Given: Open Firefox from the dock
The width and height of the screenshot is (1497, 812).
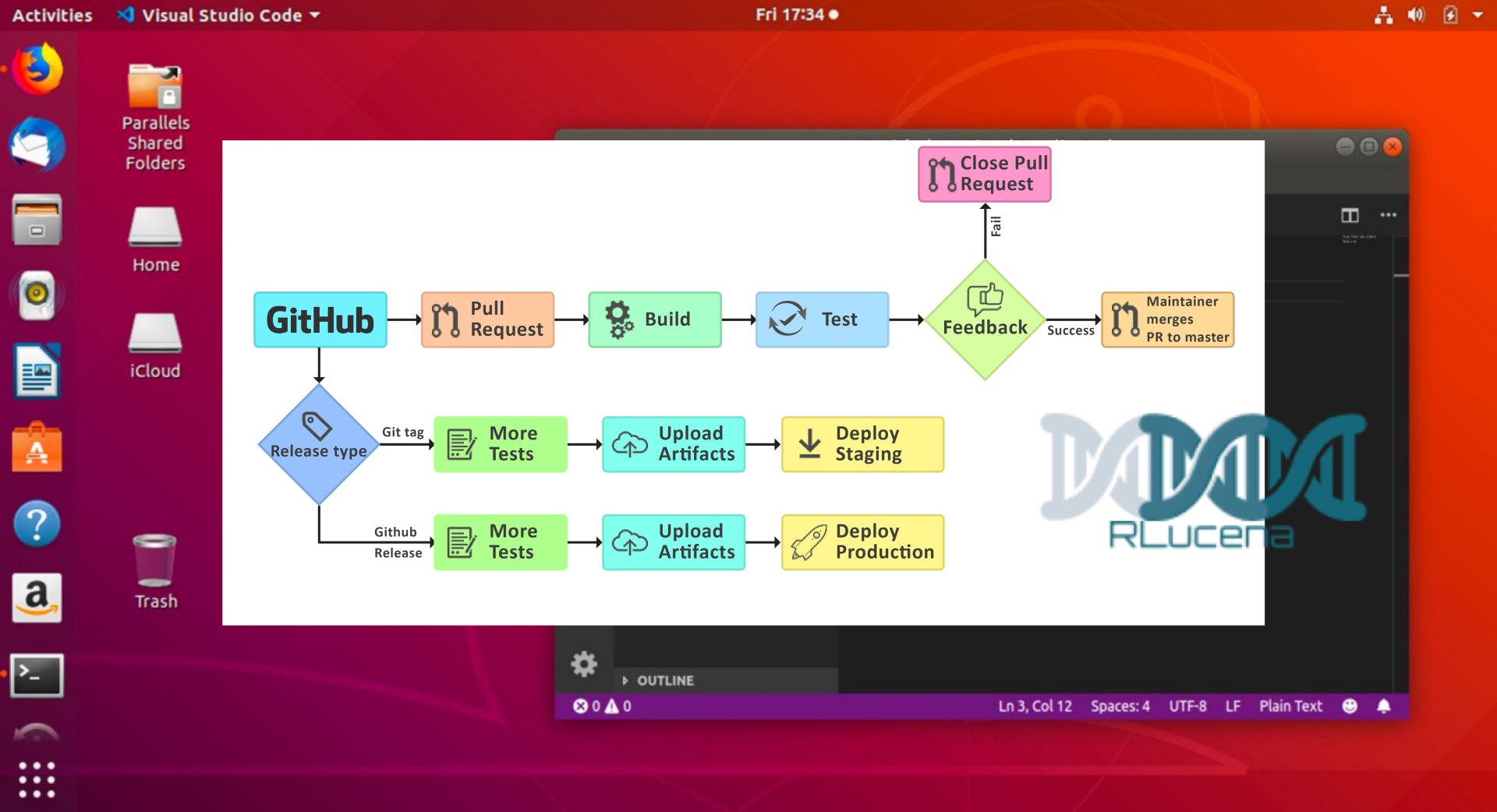Looking at the screenshot, I should (37, 69).
